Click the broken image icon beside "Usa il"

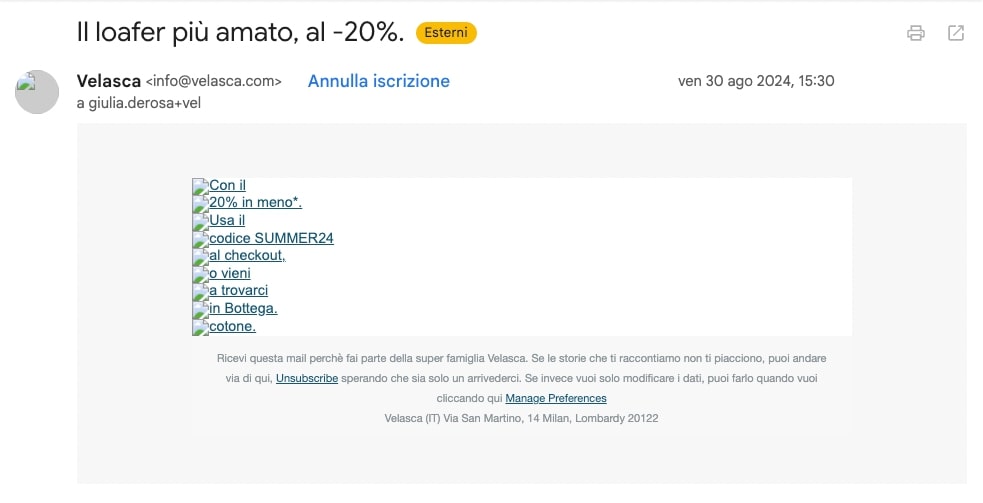(201, 221)
